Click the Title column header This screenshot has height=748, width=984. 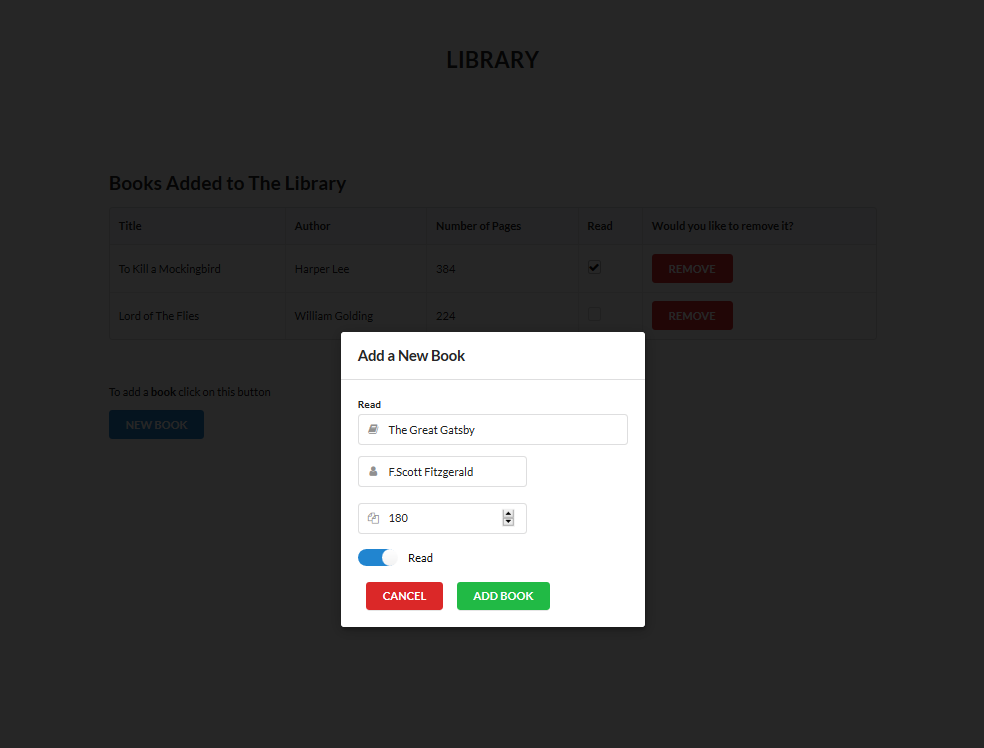tap(197, 226)
